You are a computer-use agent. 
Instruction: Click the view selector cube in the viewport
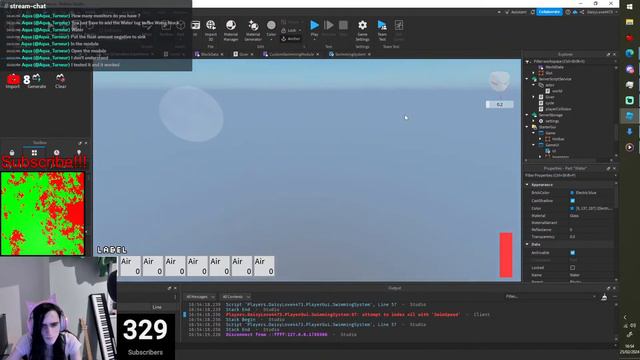tap(500, 81)
